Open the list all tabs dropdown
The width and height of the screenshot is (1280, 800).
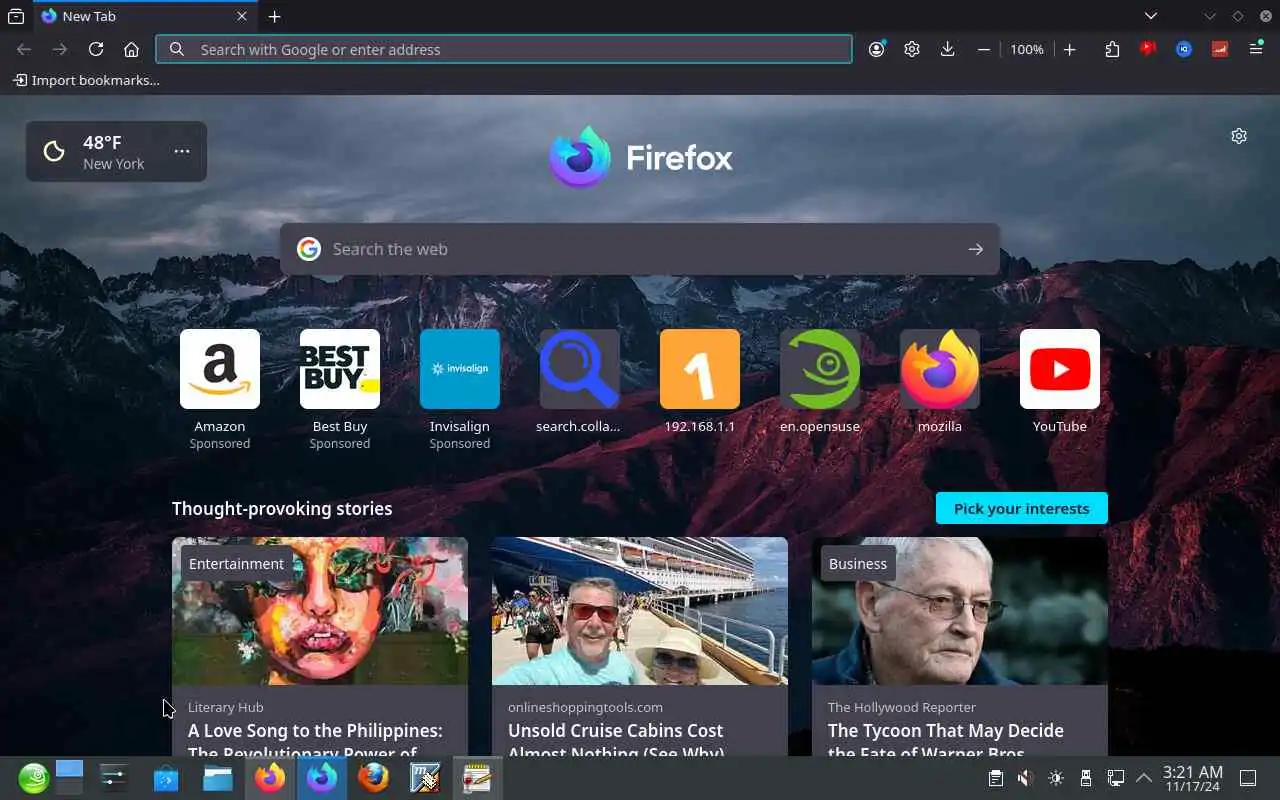[1151, 16]
